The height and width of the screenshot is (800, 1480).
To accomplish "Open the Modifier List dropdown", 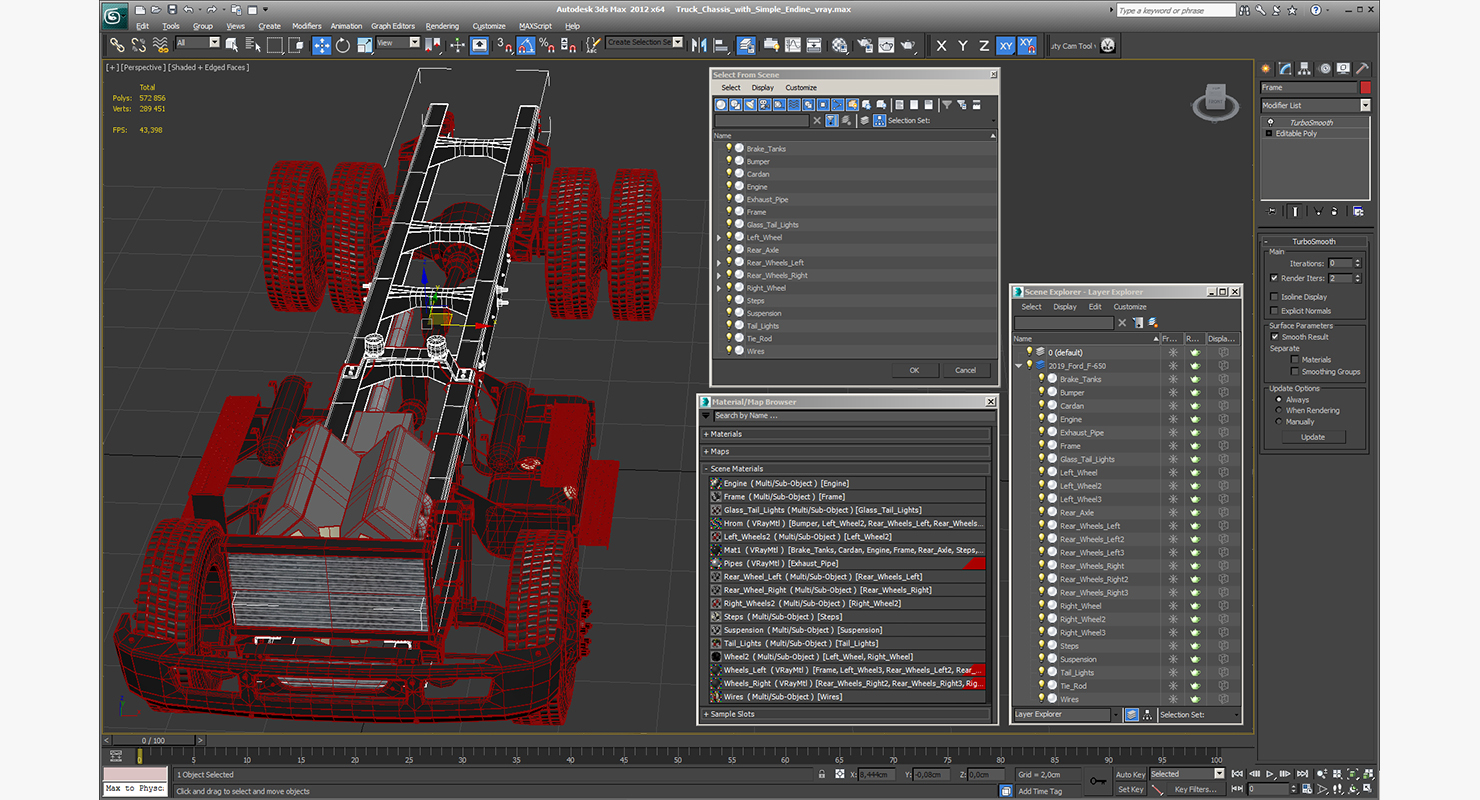I will 1315,105.
